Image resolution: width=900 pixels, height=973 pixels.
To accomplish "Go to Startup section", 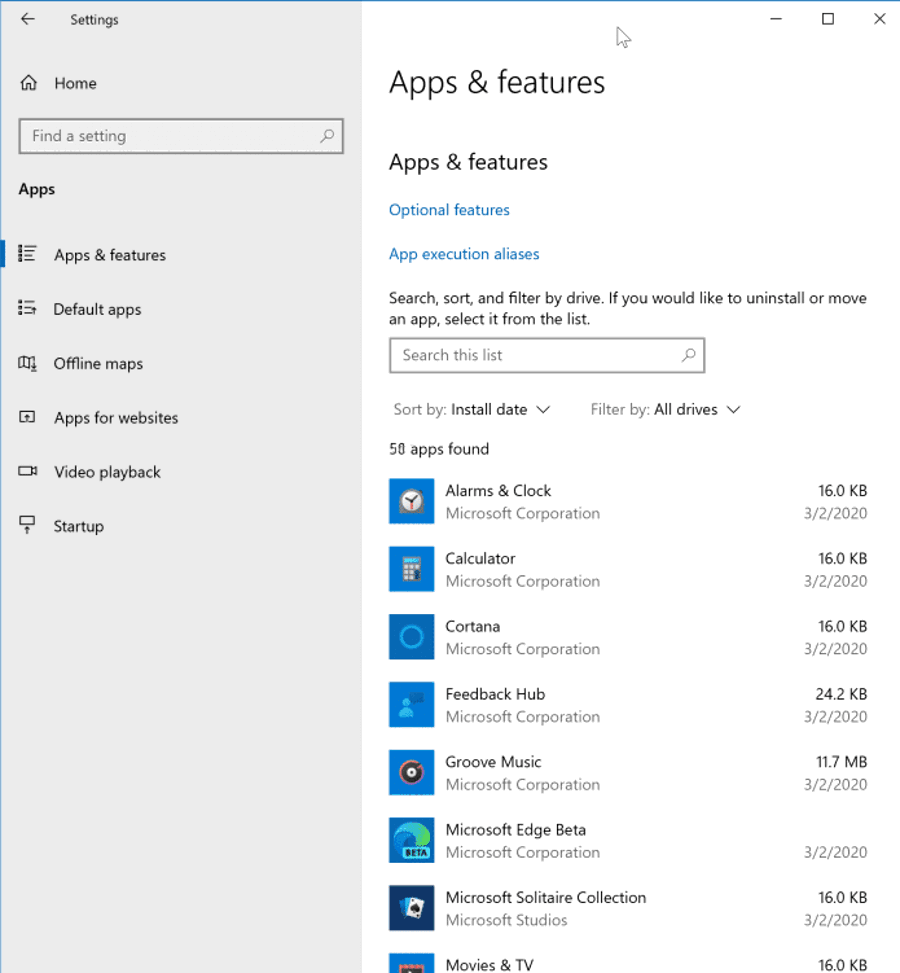I will 78,526.
